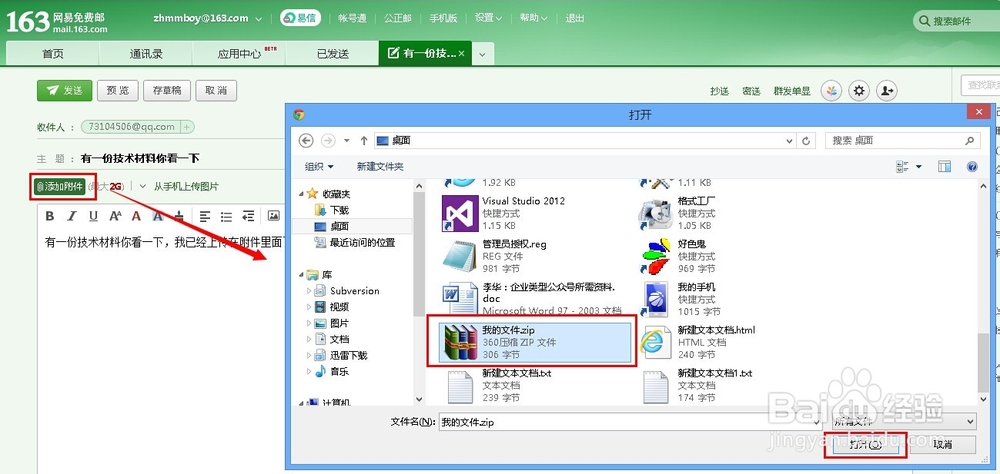Click the add contact person icon
This screenshot has height=474, width=1000.
point(886,91)
